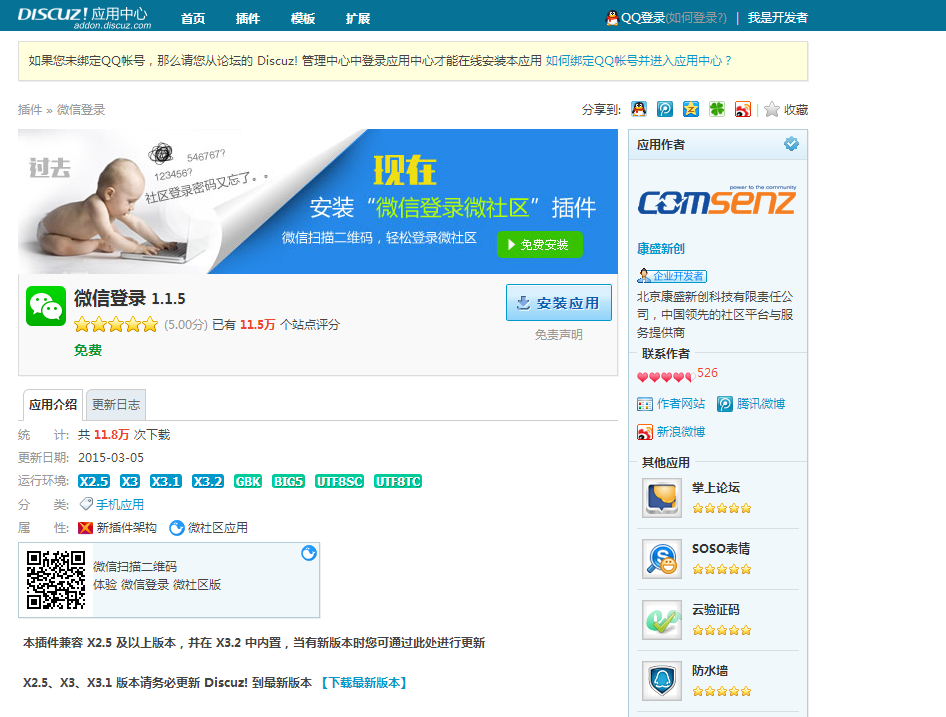Screen dimensions: 946x717
Task: Open the 防水墙 app title
Action: pos(710,671)
